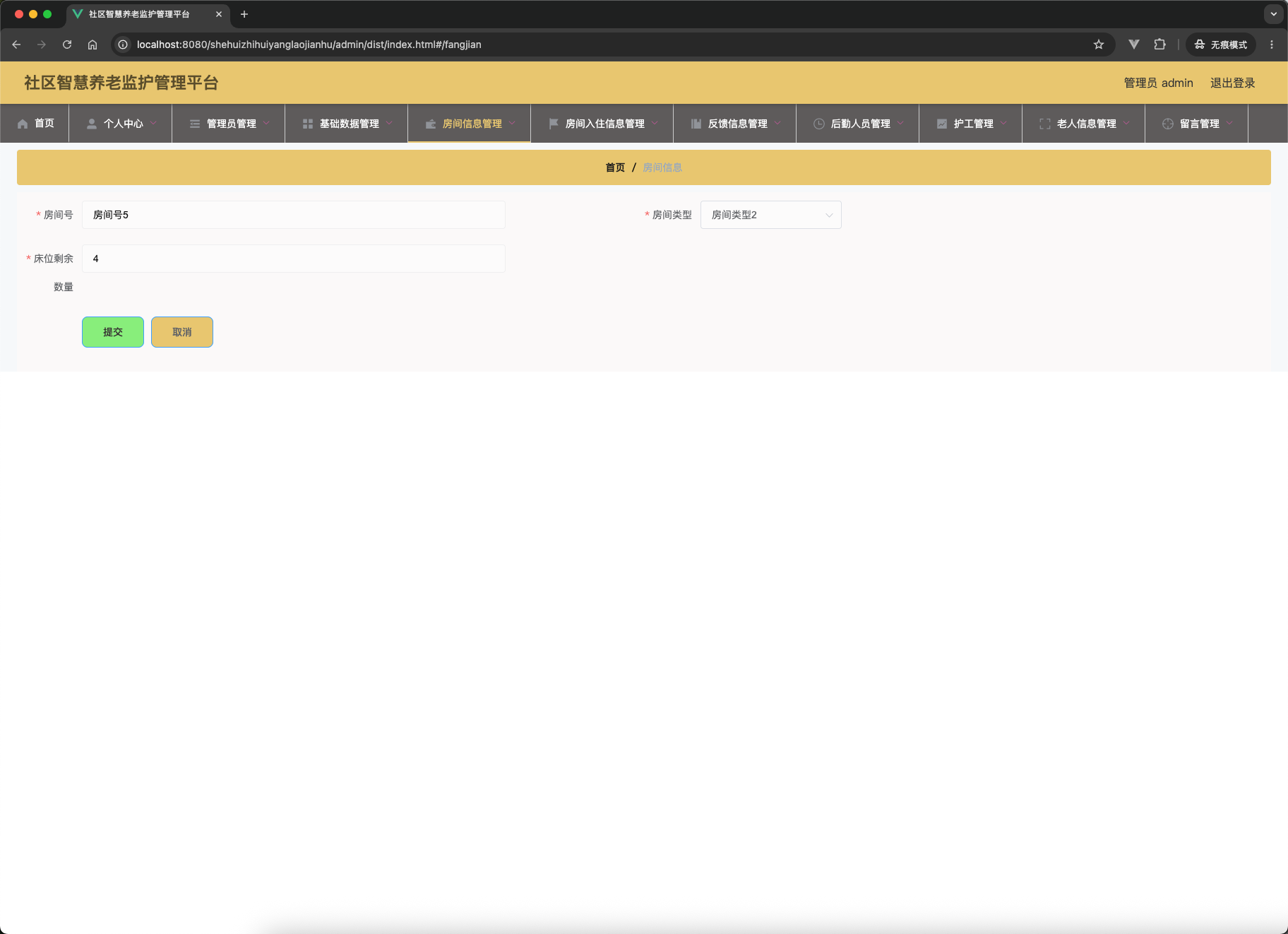
Task: Open the 留言管理 menu
Action: (x=1197, y=124)
